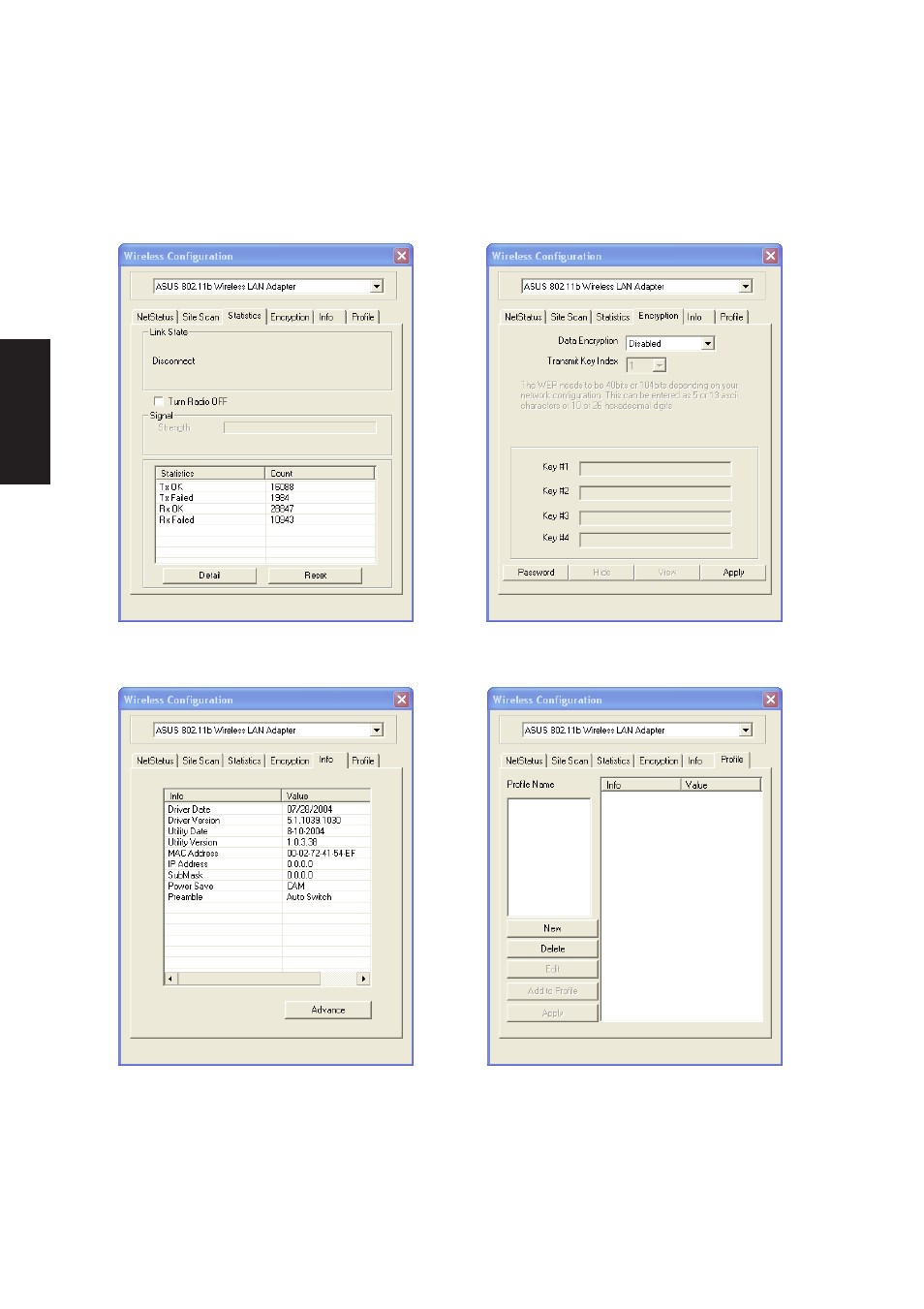
Task: Select the Tx Failed row
Action: coord(265,498)
